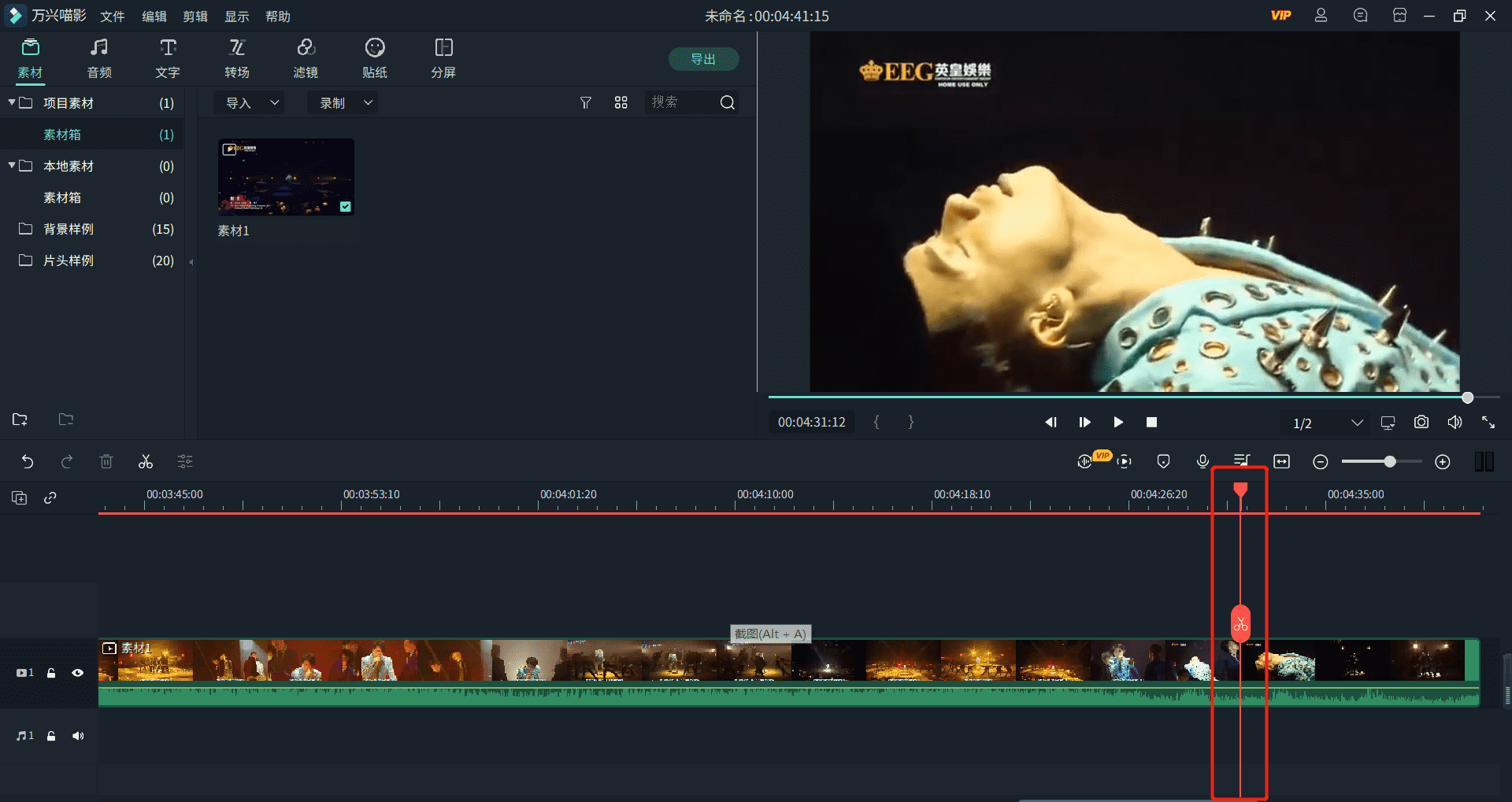Enter fullscreen preview mode
The image size is (1512, 802).
(x=1488, y=423)
